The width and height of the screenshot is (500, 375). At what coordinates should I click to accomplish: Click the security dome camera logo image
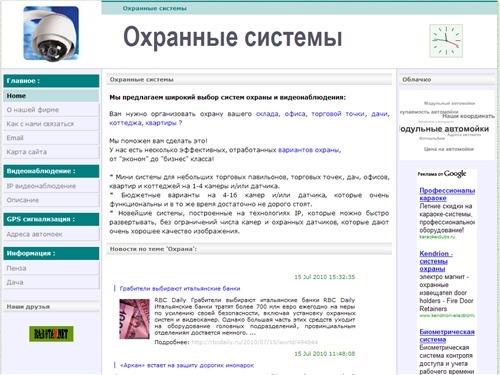click(x=51, y=34)
